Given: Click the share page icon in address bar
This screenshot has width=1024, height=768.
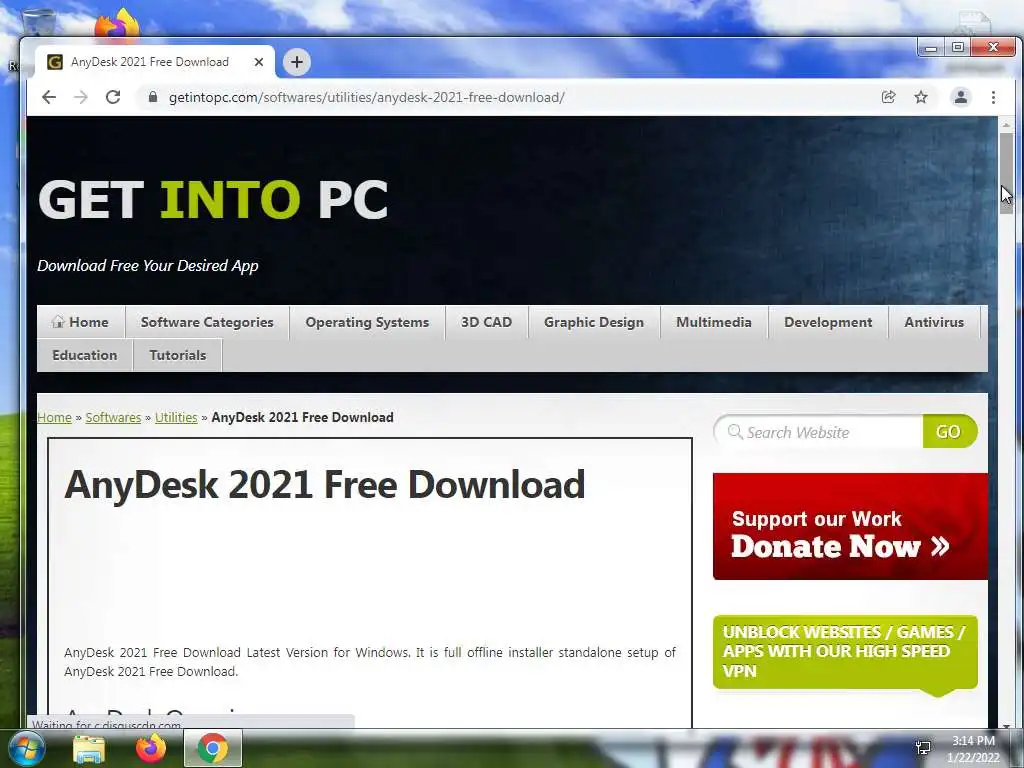Looking at the screenshot, I should point(888,97).
